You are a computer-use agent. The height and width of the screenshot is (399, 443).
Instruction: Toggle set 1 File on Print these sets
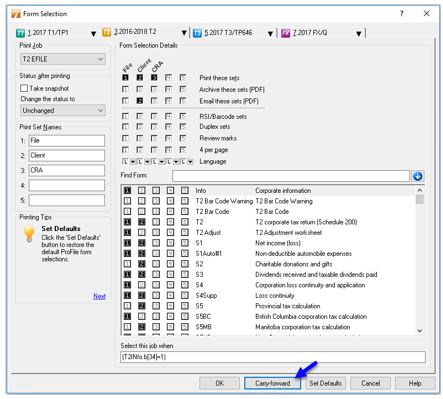pyautogui.click(x=125, y=78)
